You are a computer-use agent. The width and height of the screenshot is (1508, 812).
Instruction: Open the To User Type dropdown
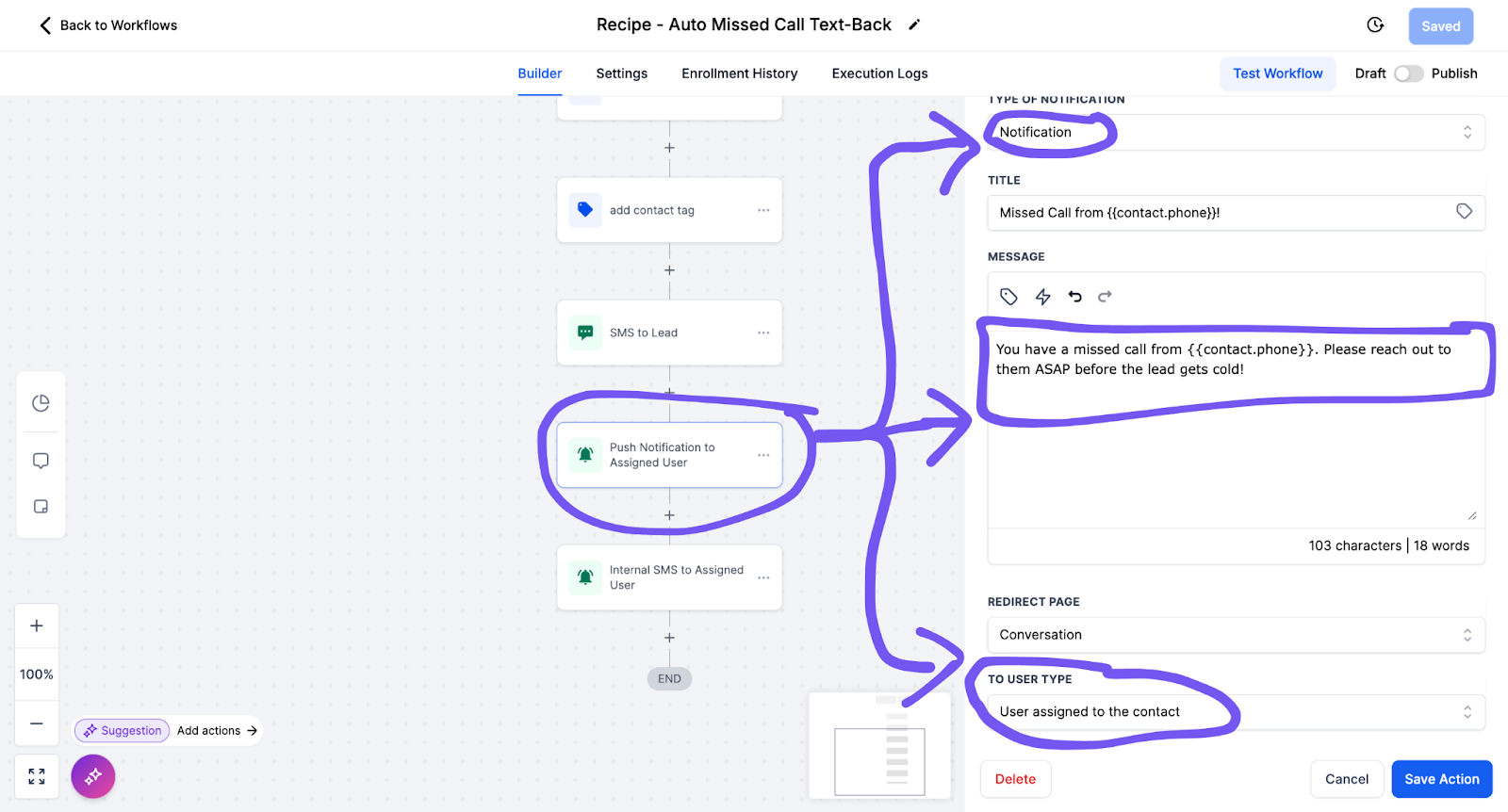point(1237,712)
